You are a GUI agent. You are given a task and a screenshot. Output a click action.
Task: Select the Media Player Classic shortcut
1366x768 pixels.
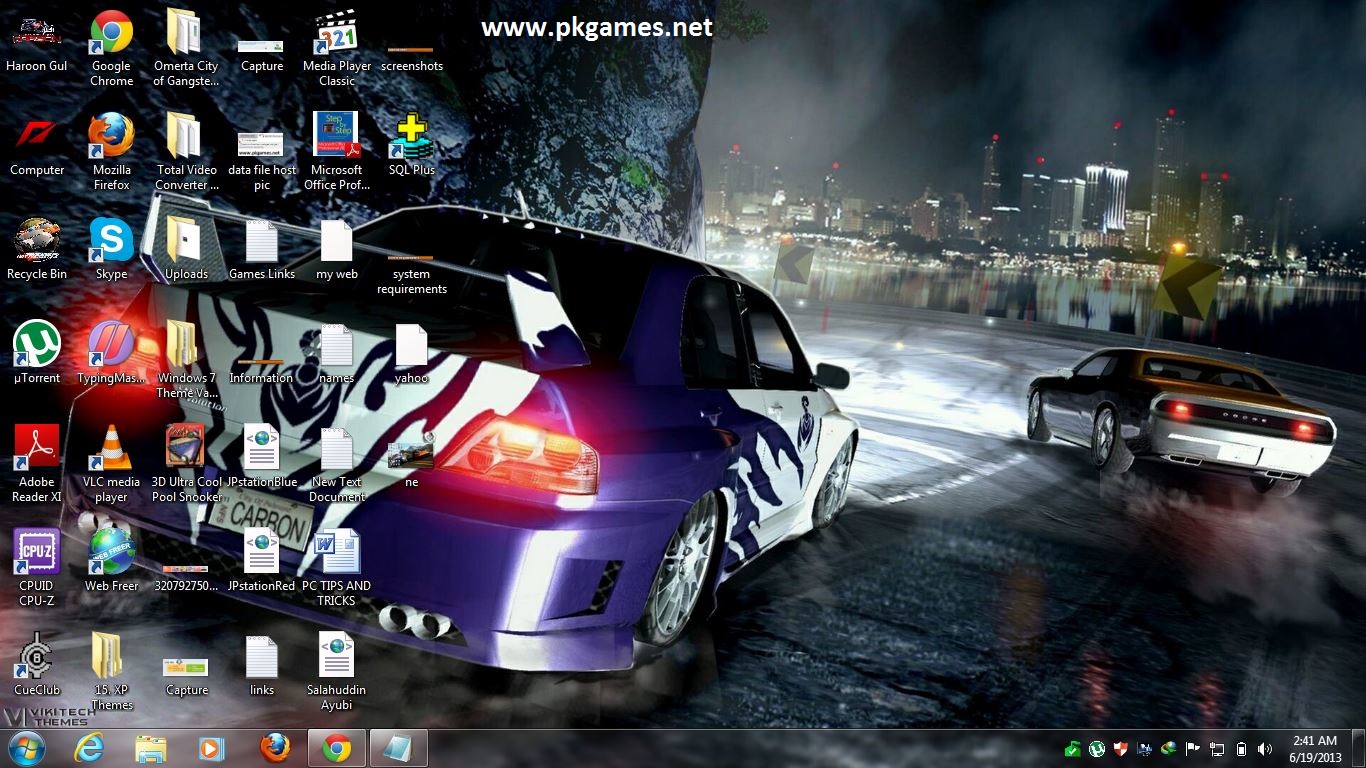[x=337, y=47]
